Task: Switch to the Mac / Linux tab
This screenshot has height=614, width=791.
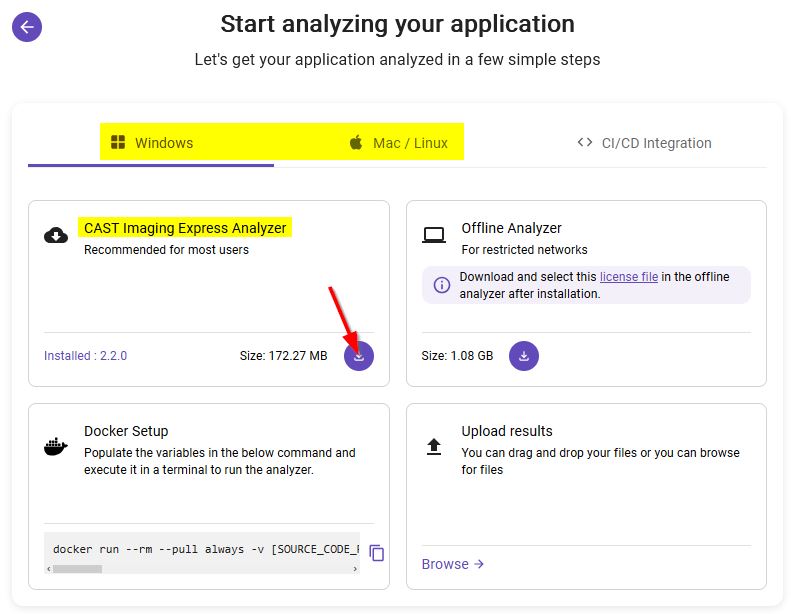Action: (398, 143)
